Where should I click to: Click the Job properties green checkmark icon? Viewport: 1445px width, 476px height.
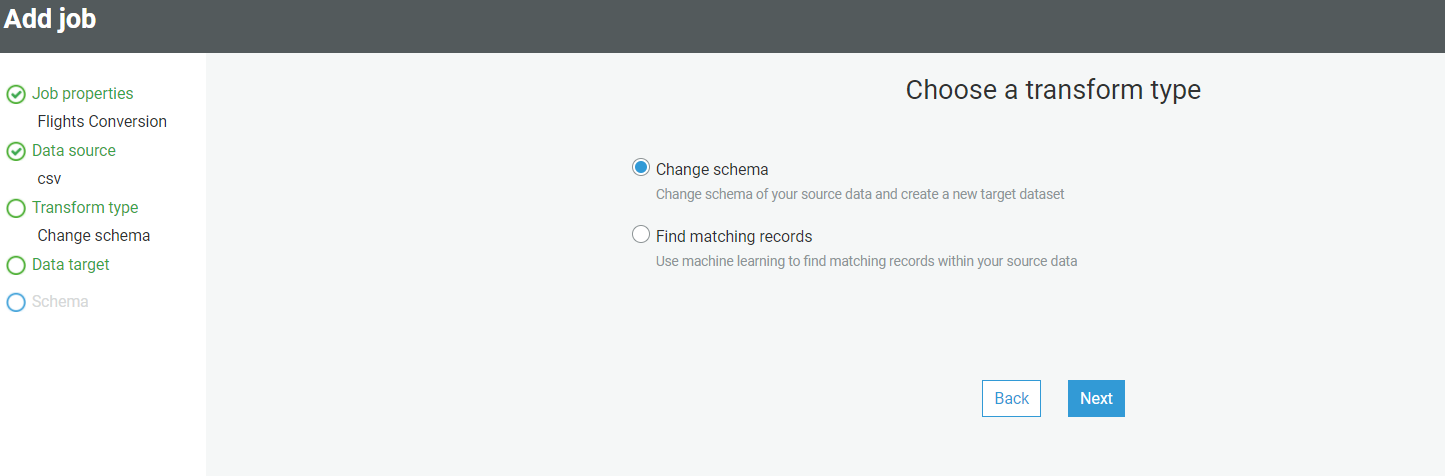(x=16, y=94)
